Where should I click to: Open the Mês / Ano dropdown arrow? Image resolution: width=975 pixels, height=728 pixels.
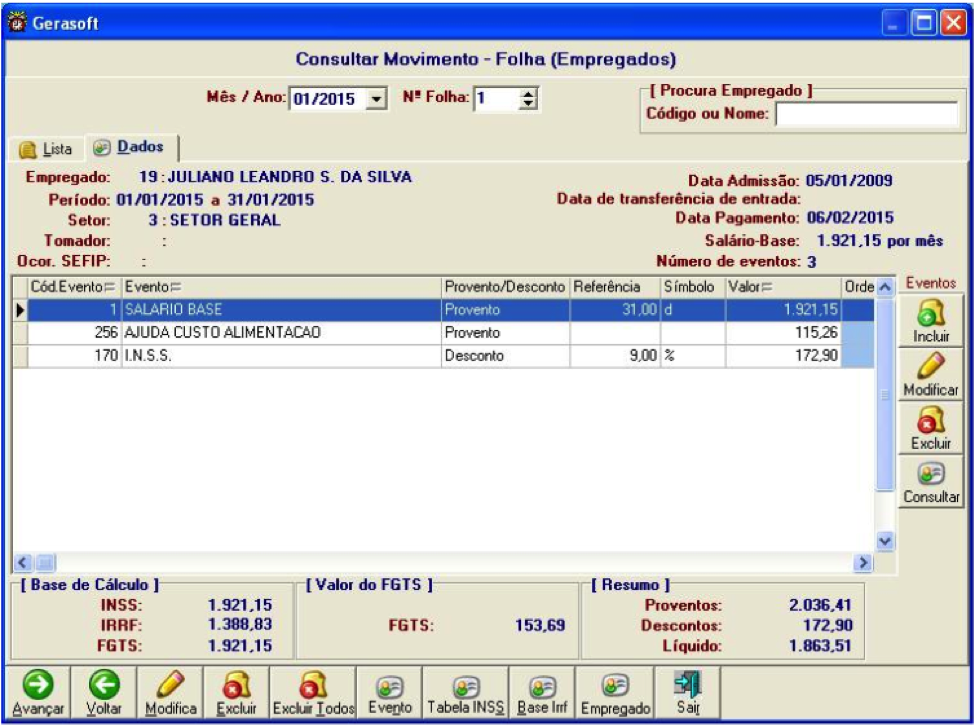(376, 99)
